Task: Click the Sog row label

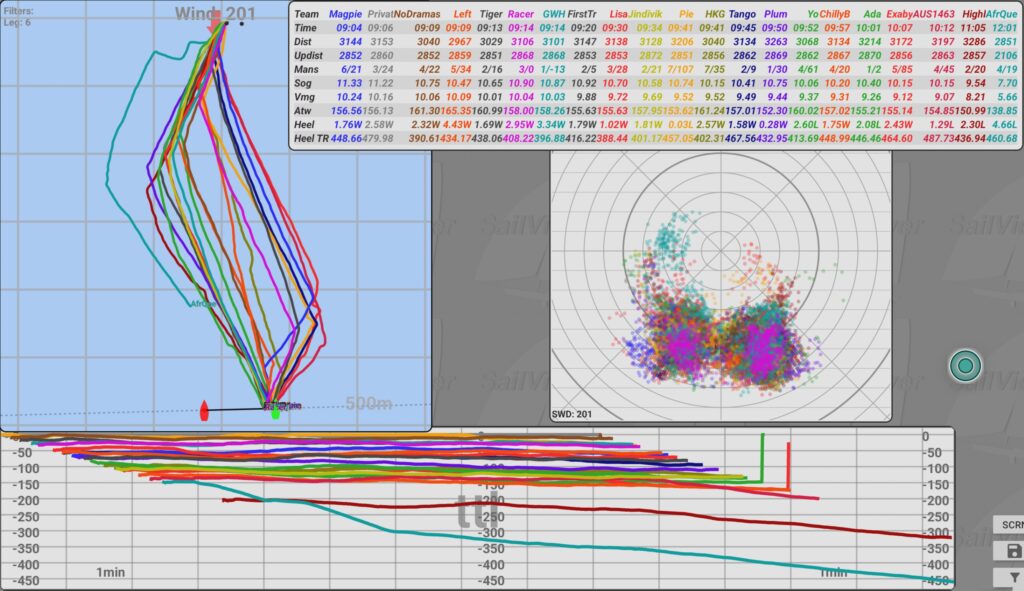Action: coord(304,83)
